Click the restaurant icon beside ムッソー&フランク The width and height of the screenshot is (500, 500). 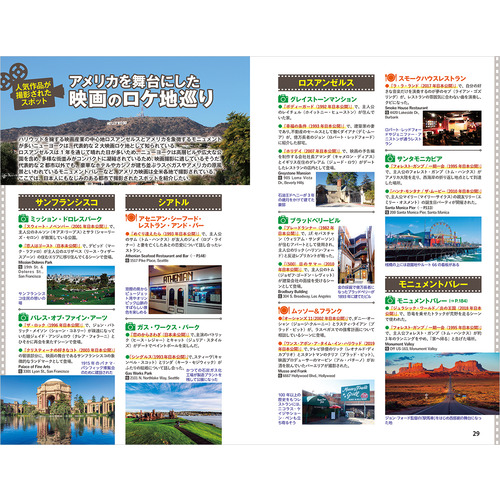[284, 310]
